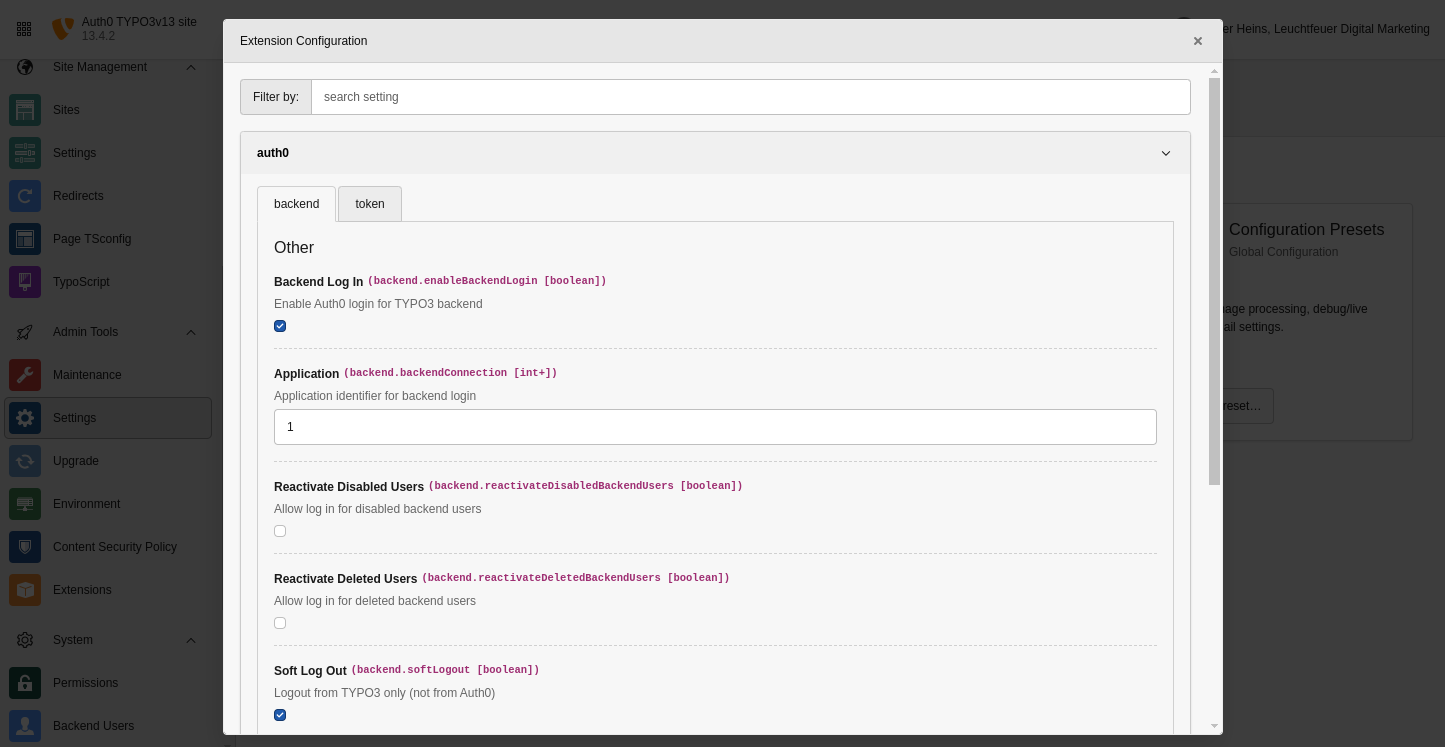Click the Application setting label

[307, 374]
